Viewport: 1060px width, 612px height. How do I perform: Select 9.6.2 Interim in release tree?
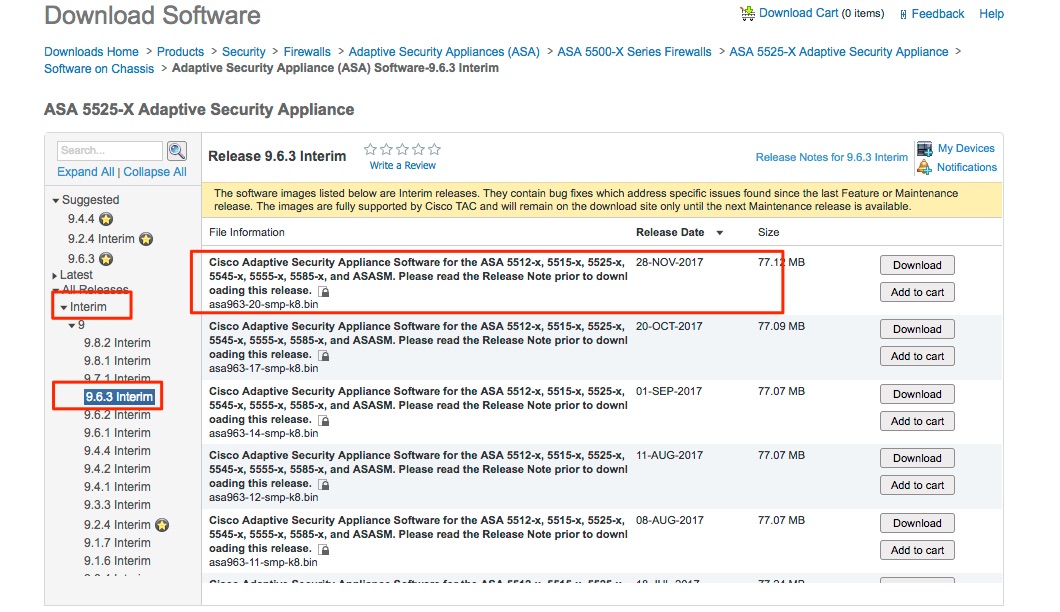point(117,415)
